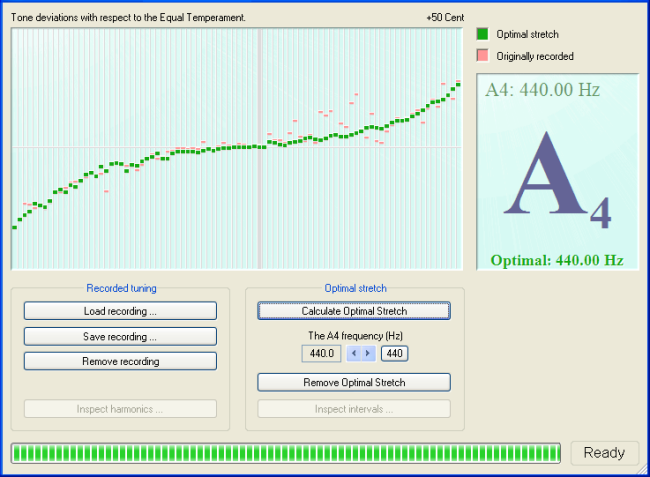Click the disabled Inspect intervals button

[x=354, y=409]
